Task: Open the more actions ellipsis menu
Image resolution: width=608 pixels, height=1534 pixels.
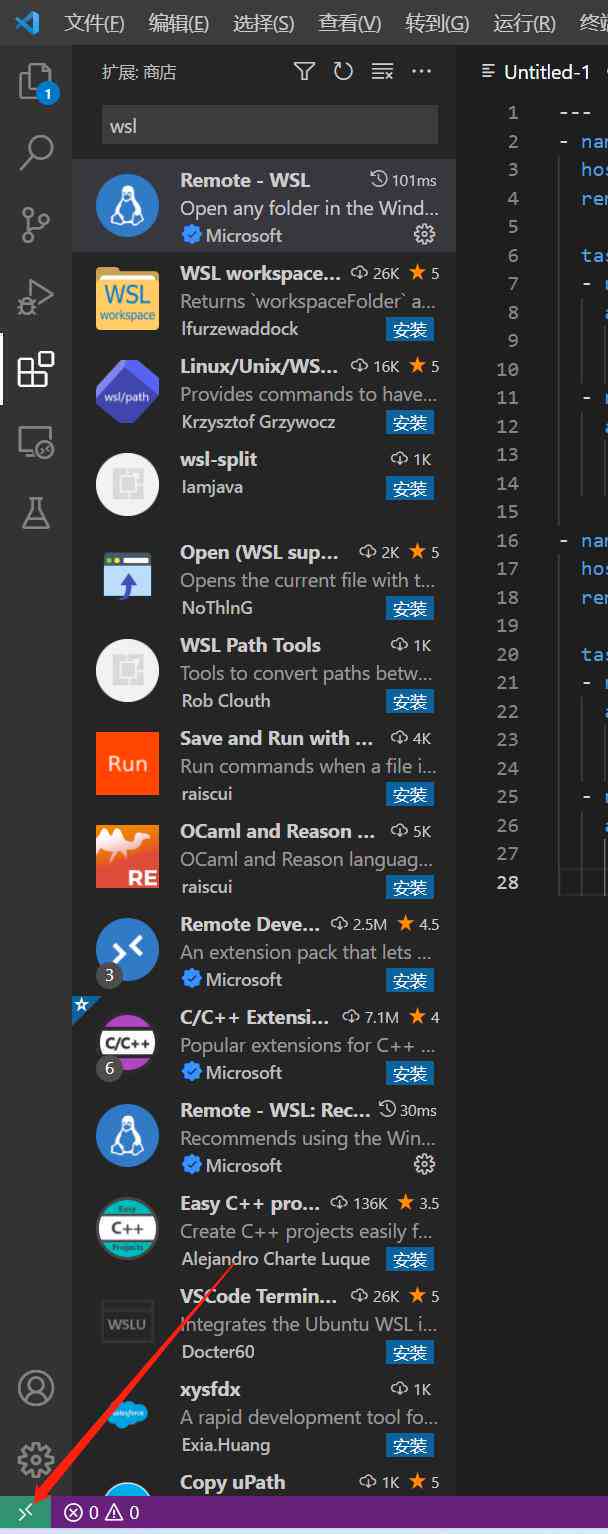Action: [x=421, y=71]
